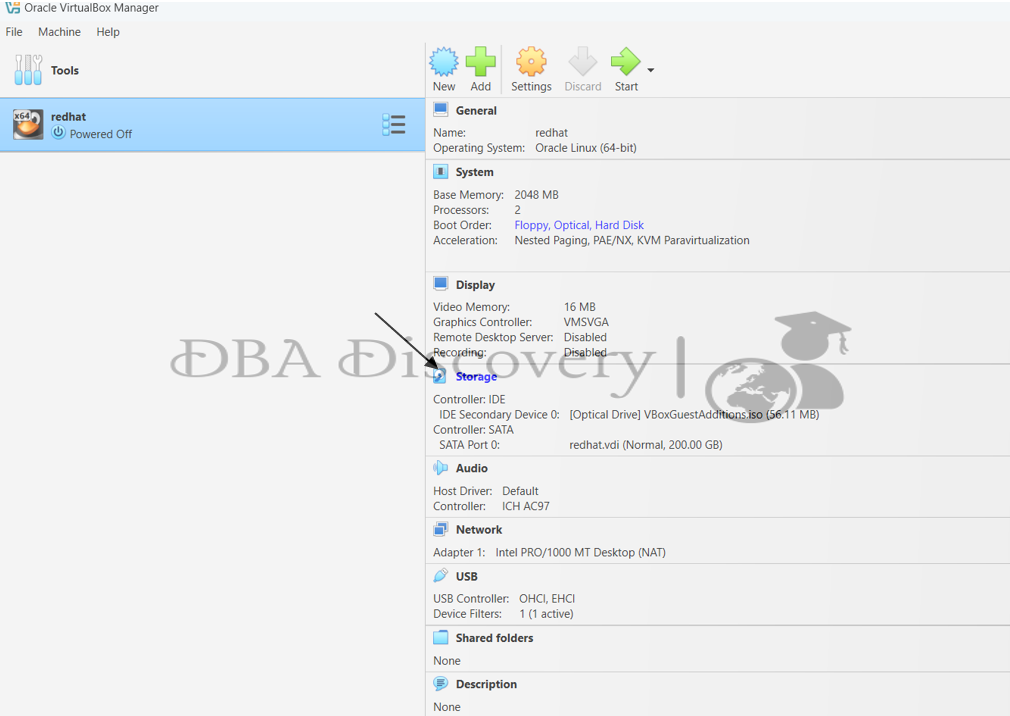Image resolution: width=1010 pixels, height=716 pixels.
Task: Click the Tools wrench icon
Action: [x=28, y=70]
